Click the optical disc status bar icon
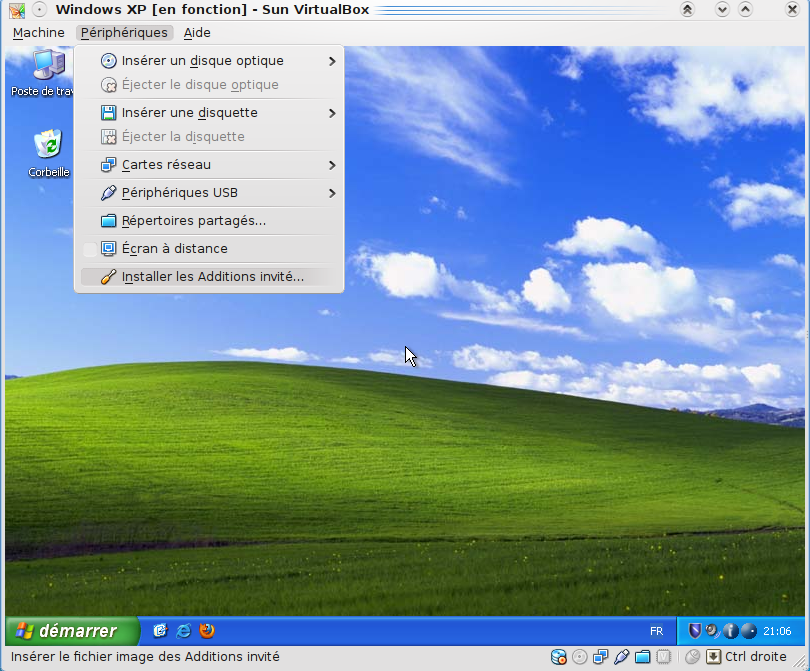The width and height of the screenshot is (810, 671). pyautogui.click(x=579, y=657)
